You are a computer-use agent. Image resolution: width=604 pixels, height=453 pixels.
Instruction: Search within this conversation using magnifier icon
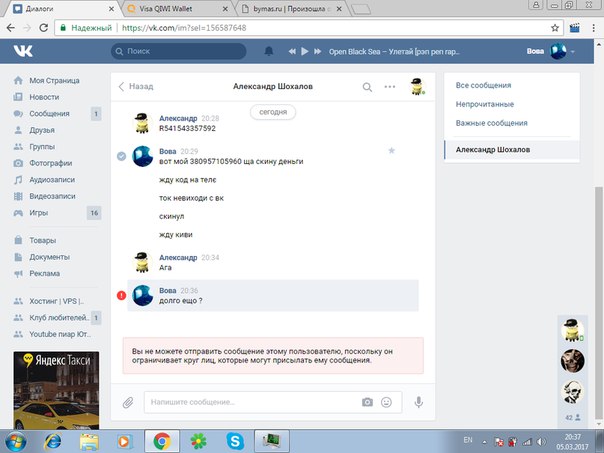[x=367, y=87]
